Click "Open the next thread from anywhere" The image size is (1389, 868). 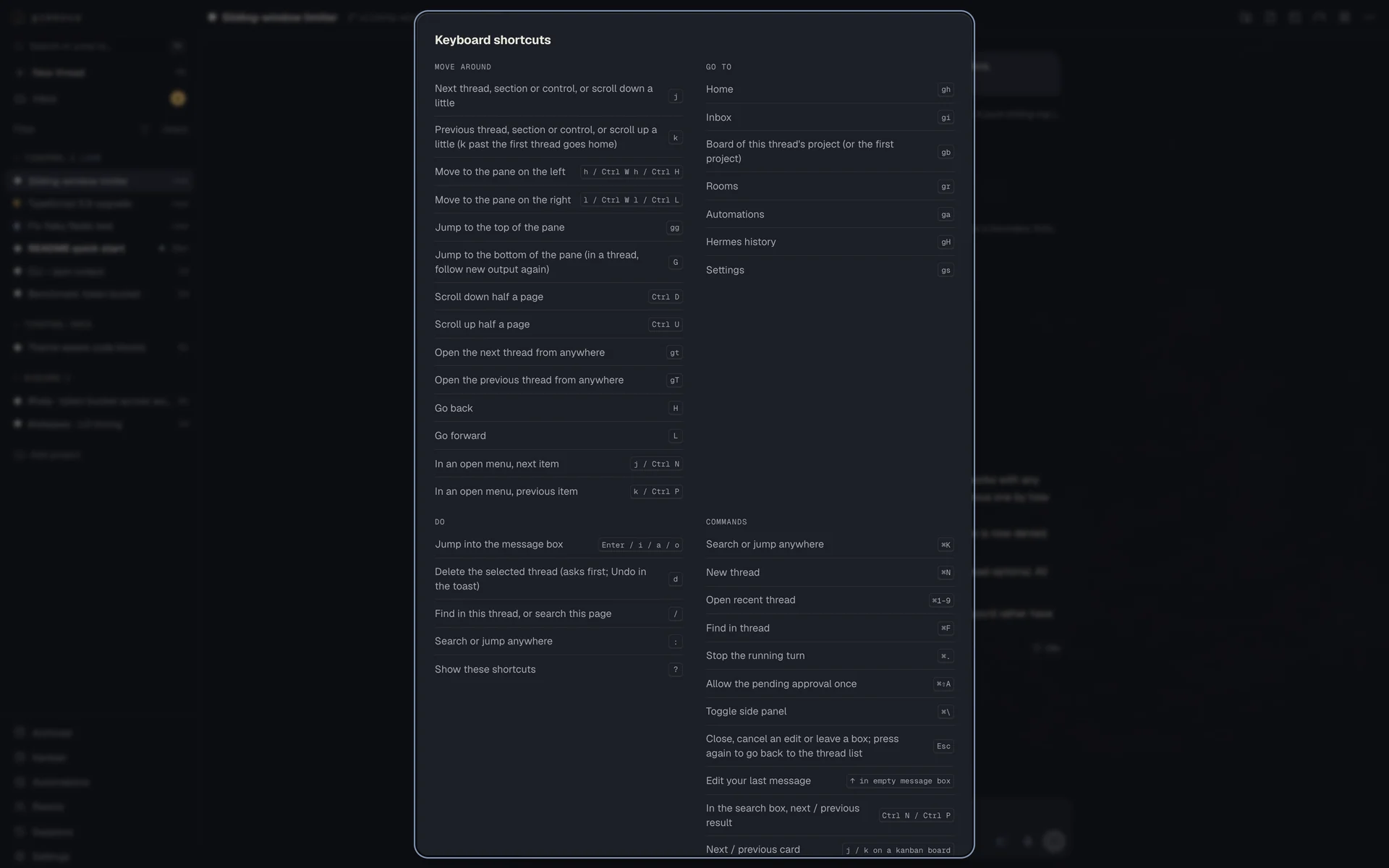[x=558, y=353]
